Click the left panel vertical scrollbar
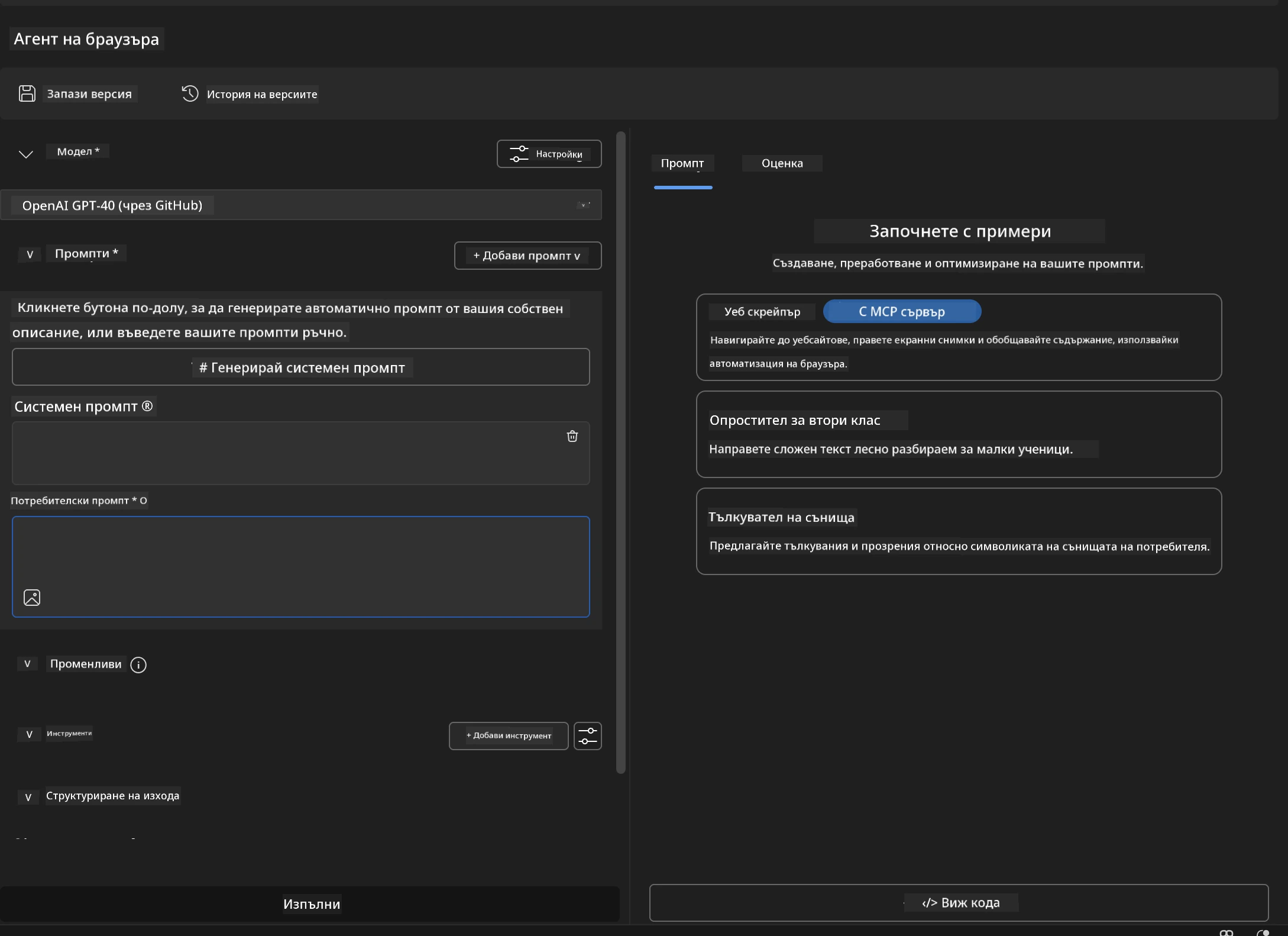 (x=620, y=453)
